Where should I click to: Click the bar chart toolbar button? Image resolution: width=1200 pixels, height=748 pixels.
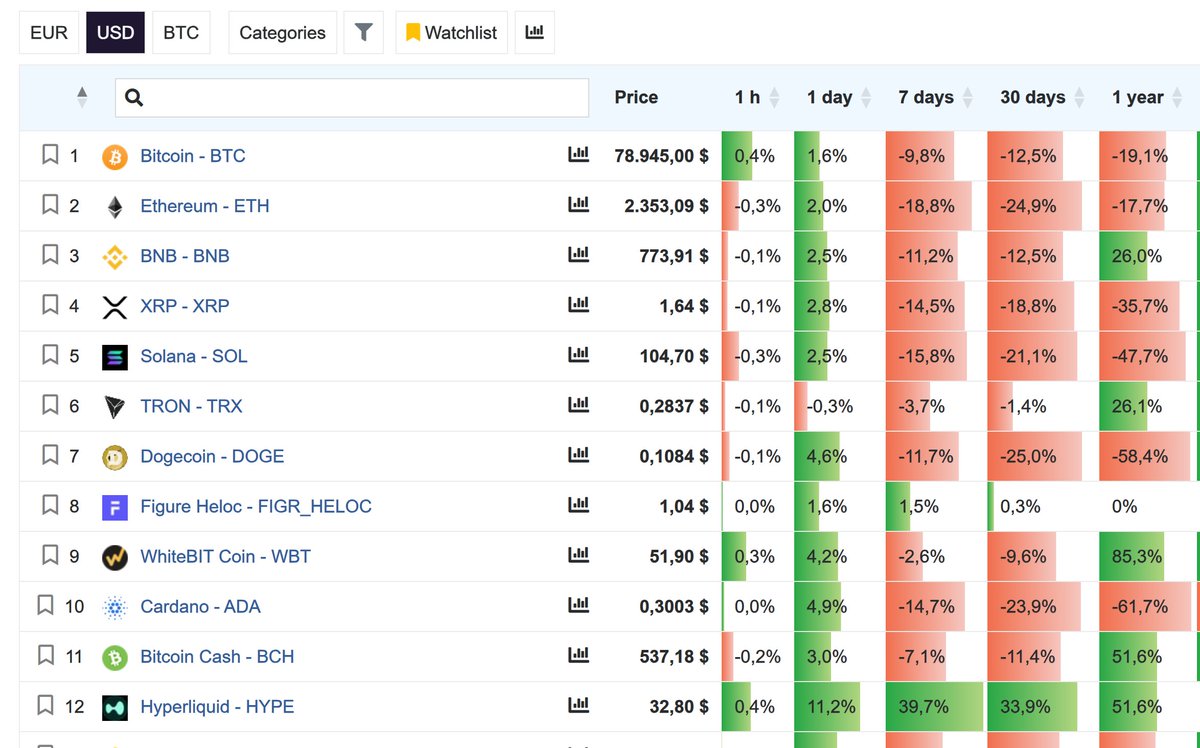point(535,32)
